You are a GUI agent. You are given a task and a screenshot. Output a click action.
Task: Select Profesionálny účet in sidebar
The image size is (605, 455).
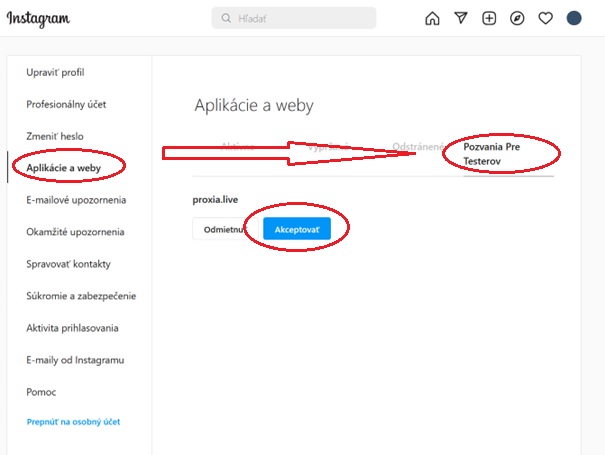[66, 104]
